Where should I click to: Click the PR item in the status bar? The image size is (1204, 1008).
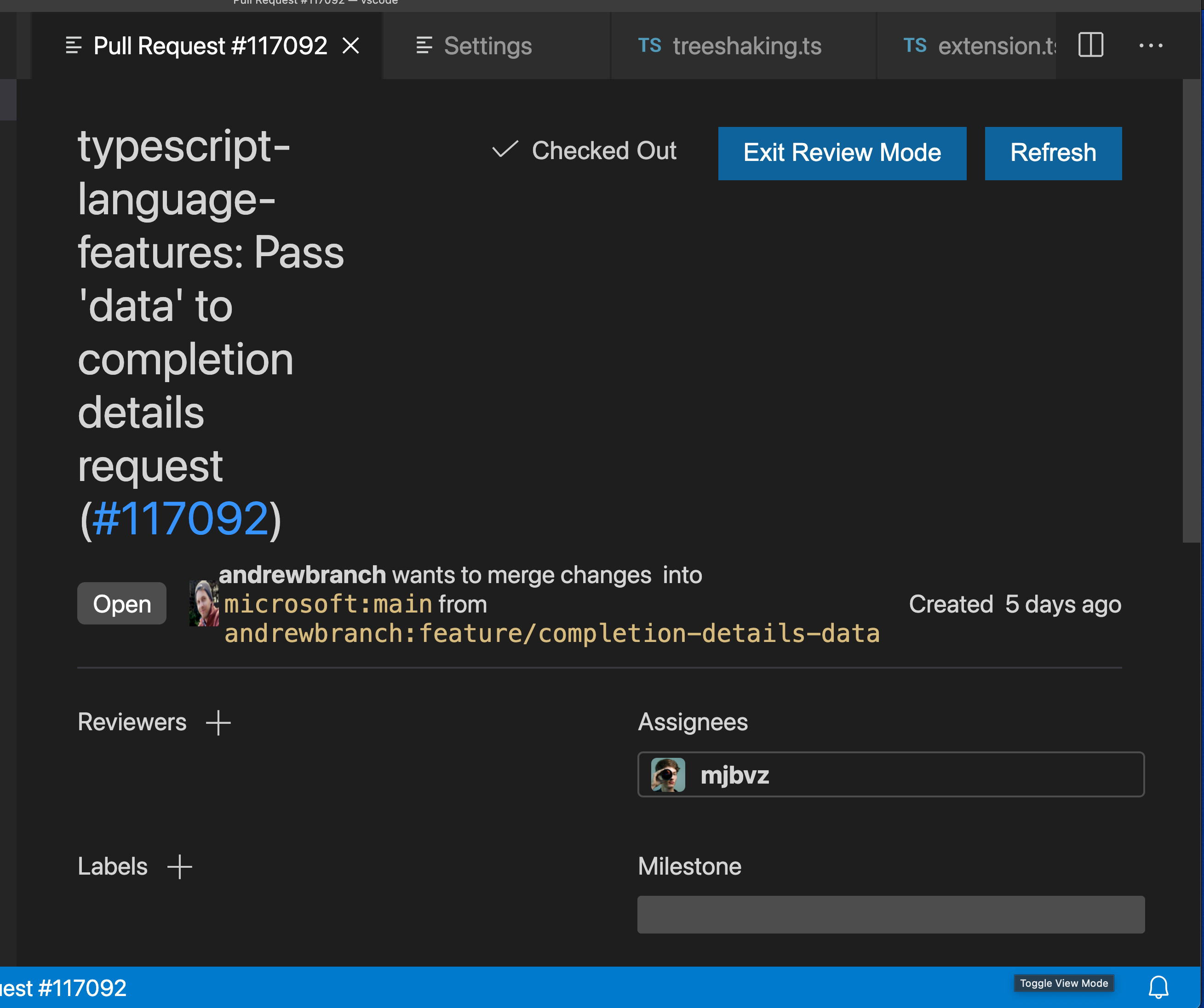63,987
